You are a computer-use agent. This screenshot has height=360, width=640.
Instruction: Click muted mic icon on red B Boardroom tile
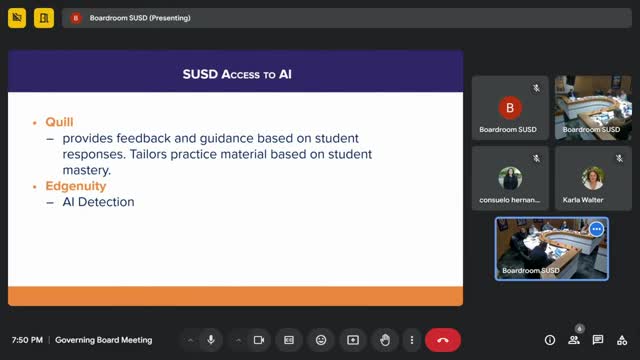[536, 88]
